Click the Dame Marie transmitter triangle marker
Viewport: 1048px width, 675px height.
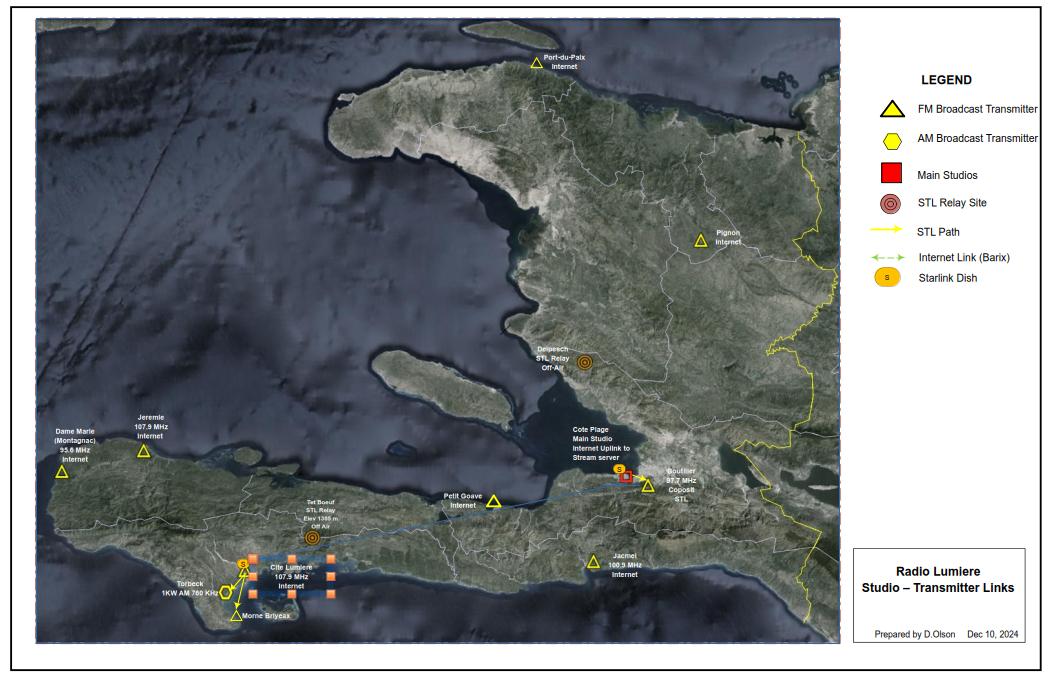point(62,472)
